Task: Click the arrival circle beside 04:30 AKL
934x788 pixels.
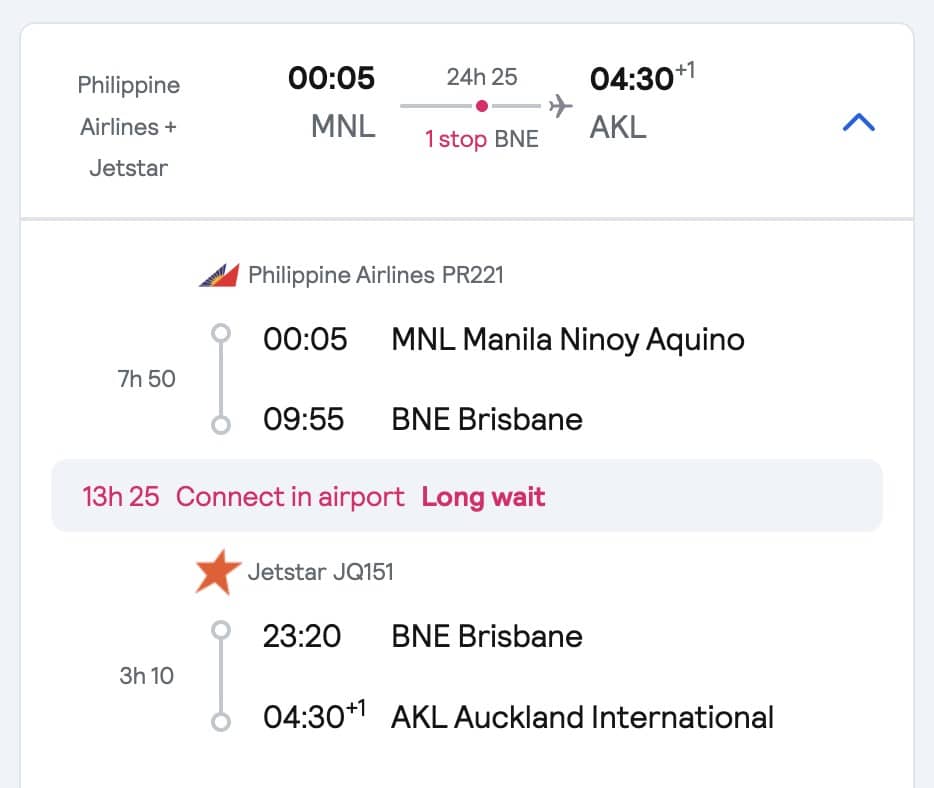Action: (220, 725)
